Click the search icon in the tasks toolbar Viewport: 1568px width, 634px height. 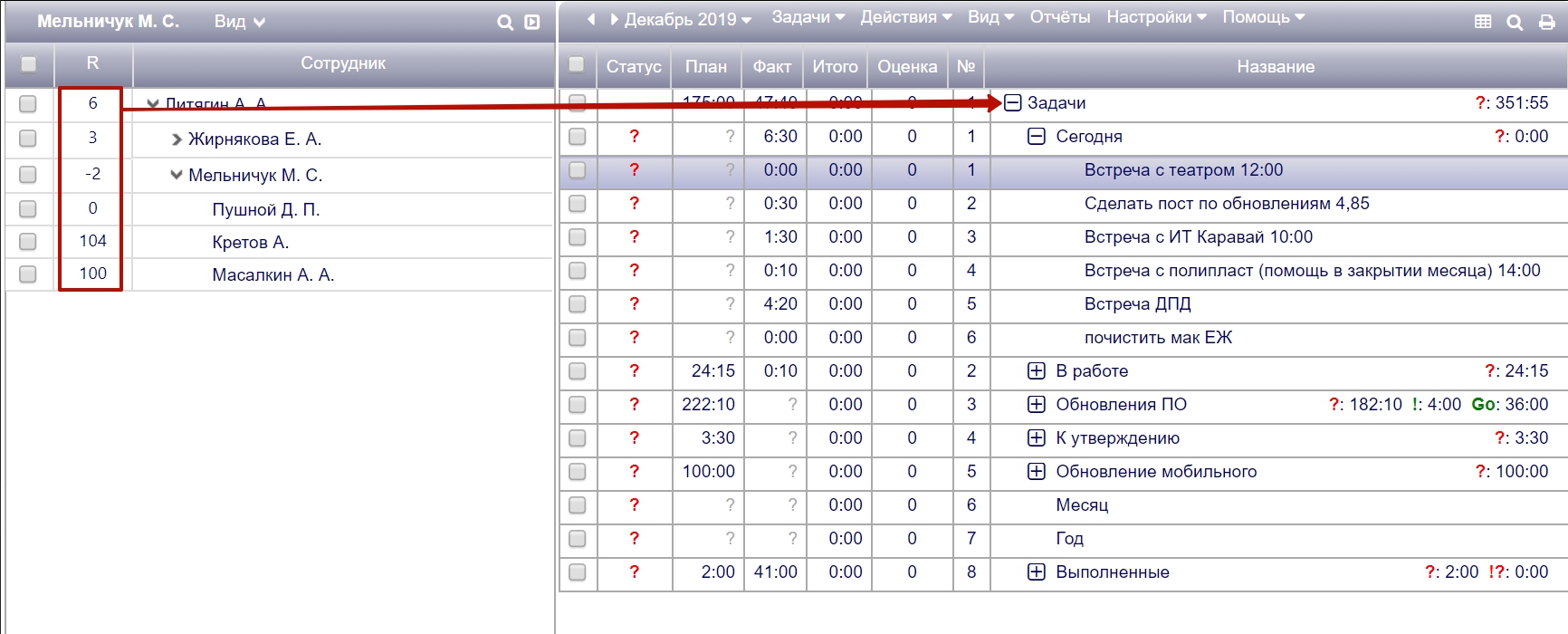pos(1515,23)
